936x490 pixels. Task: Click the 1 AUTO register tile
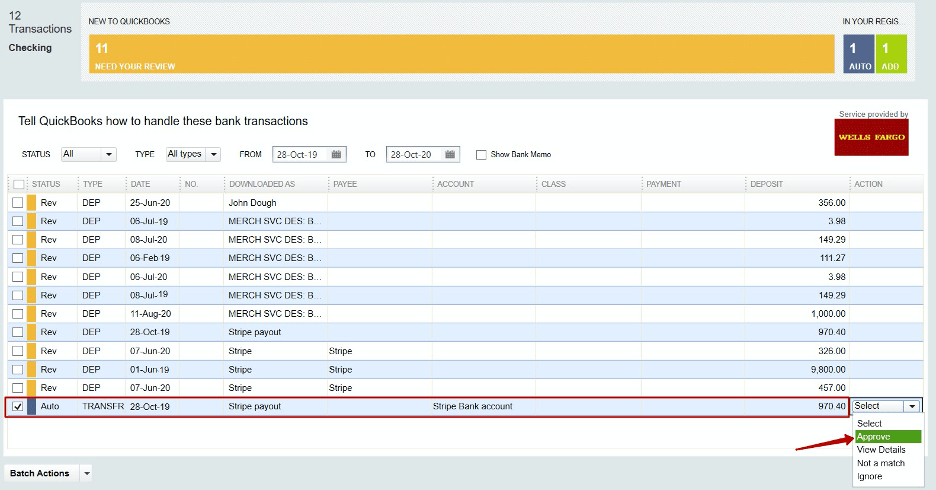[x=858, y=54]
